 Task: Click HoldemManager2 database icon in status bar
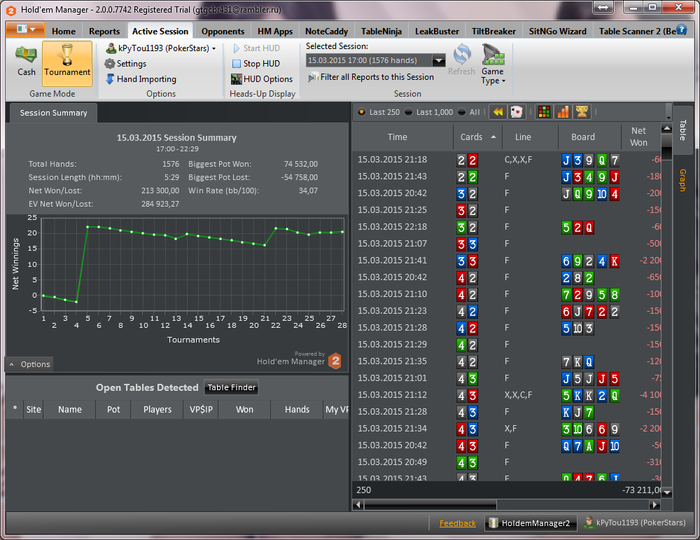[x=492, y=523]
